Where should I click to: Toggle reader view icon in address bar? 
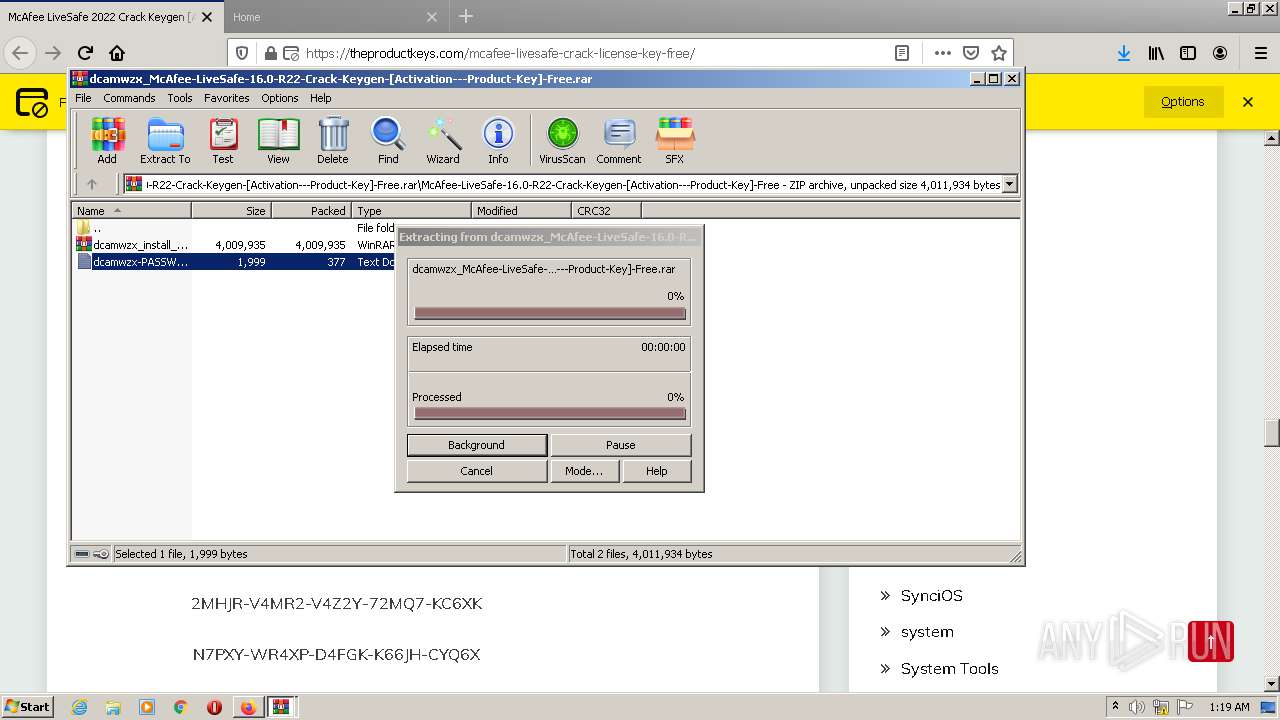(x=901, y=53)
